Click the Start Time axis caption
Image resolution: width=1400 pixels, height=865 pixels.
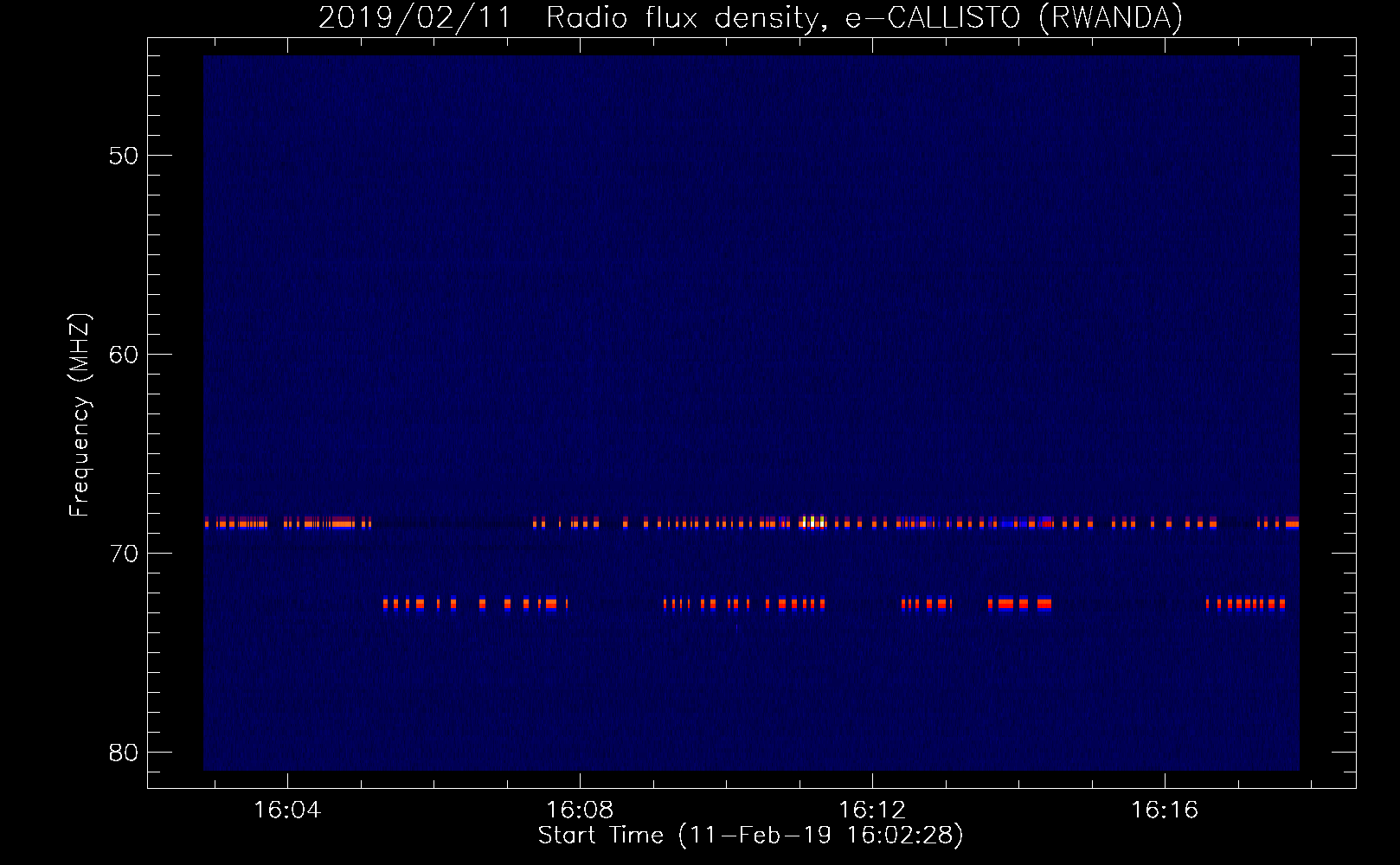click(x=750, y=836)
